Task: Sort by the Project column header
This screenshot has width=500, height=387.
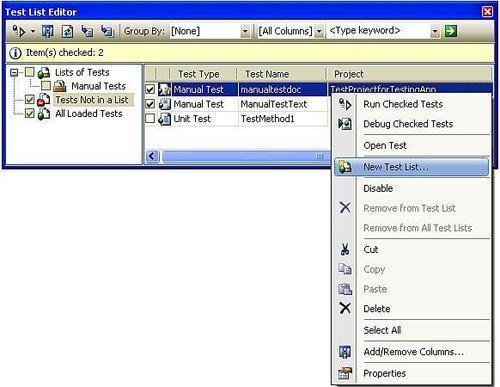Action: (x=409, y=74)
